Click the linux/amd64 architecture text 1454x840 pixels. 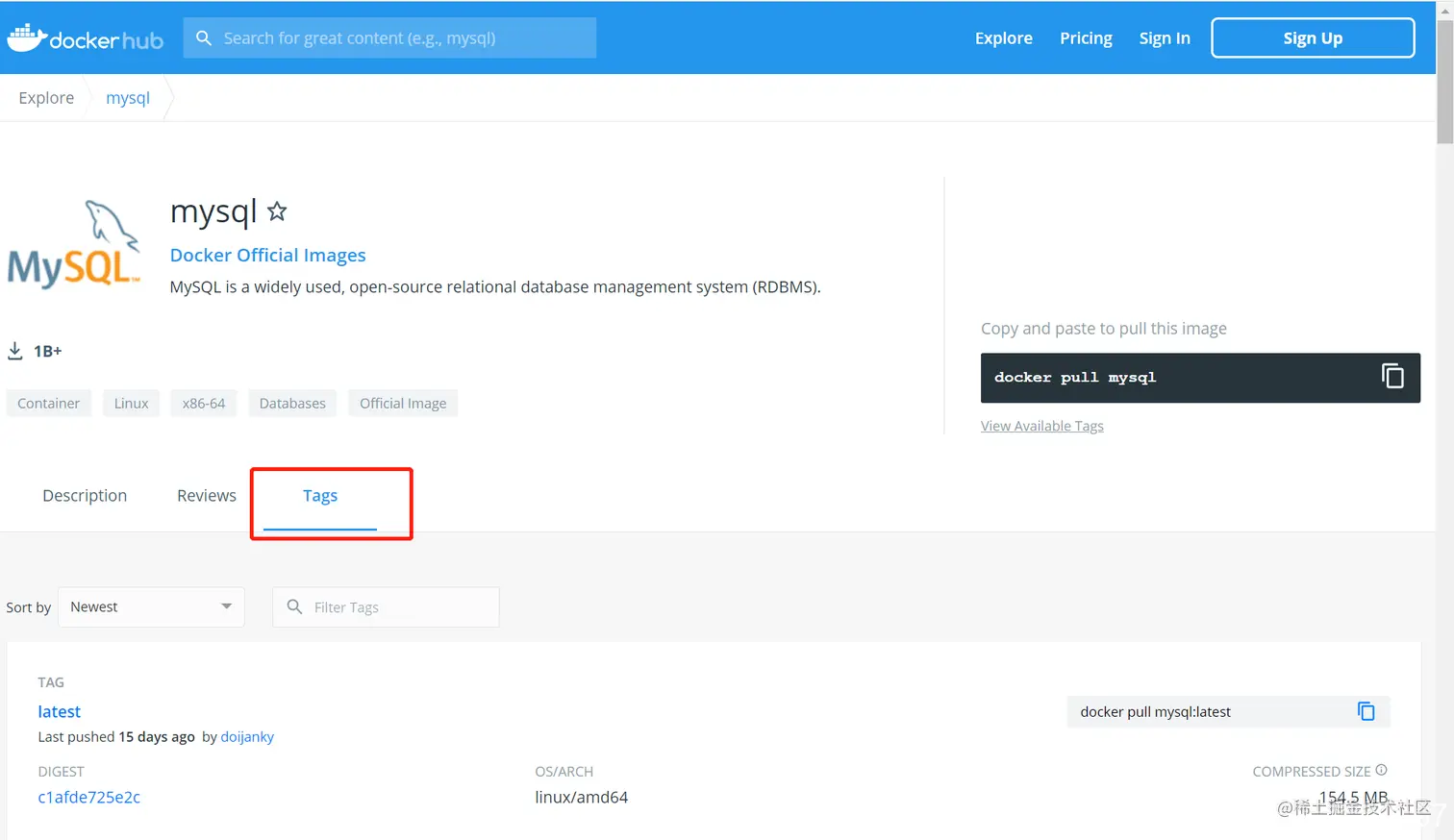coord(582,797)
